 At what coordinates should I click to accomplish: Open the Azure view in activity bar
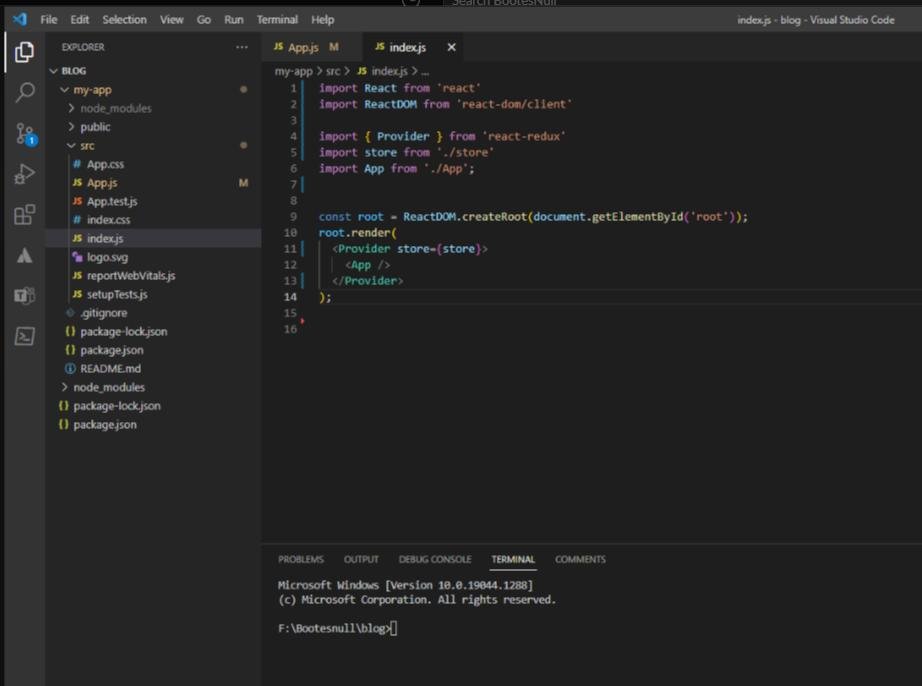point(24,256)
